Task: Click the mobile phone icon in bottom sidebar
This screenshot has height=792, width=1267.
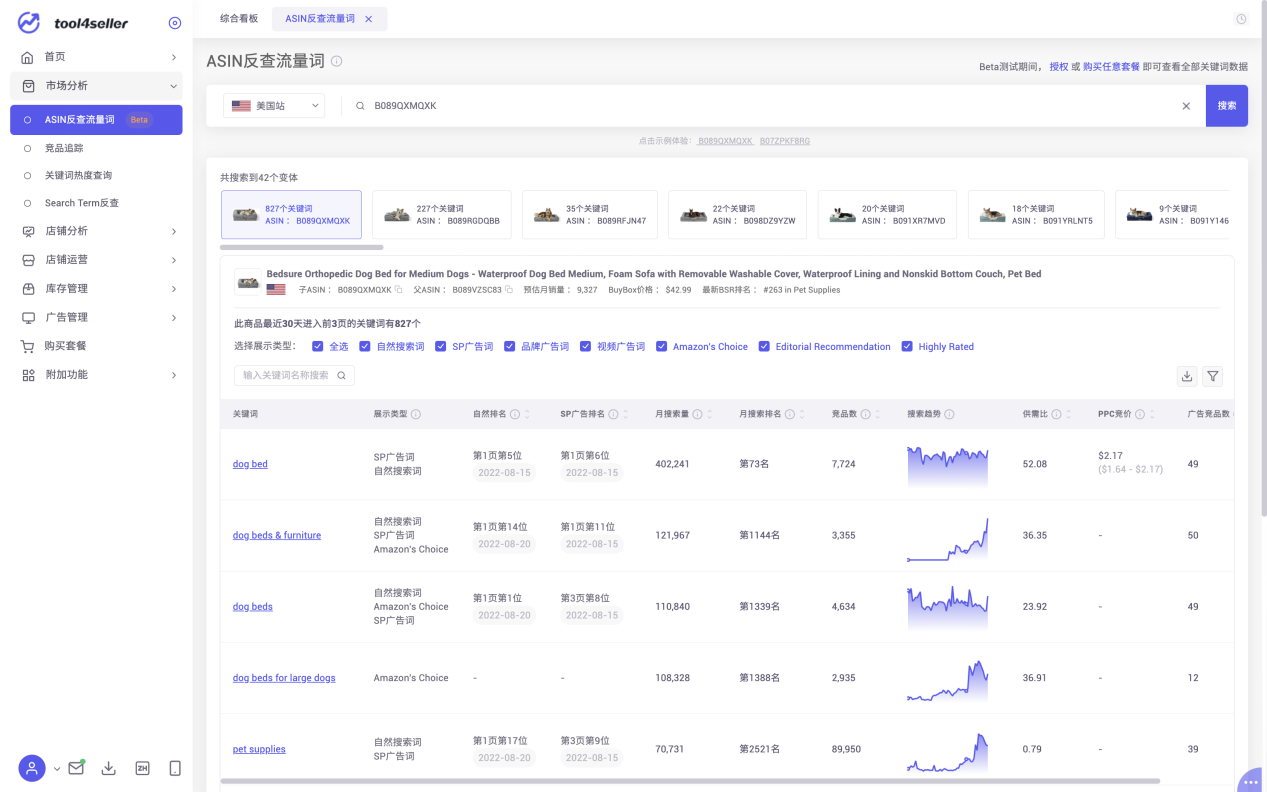Action: [175, 768]
